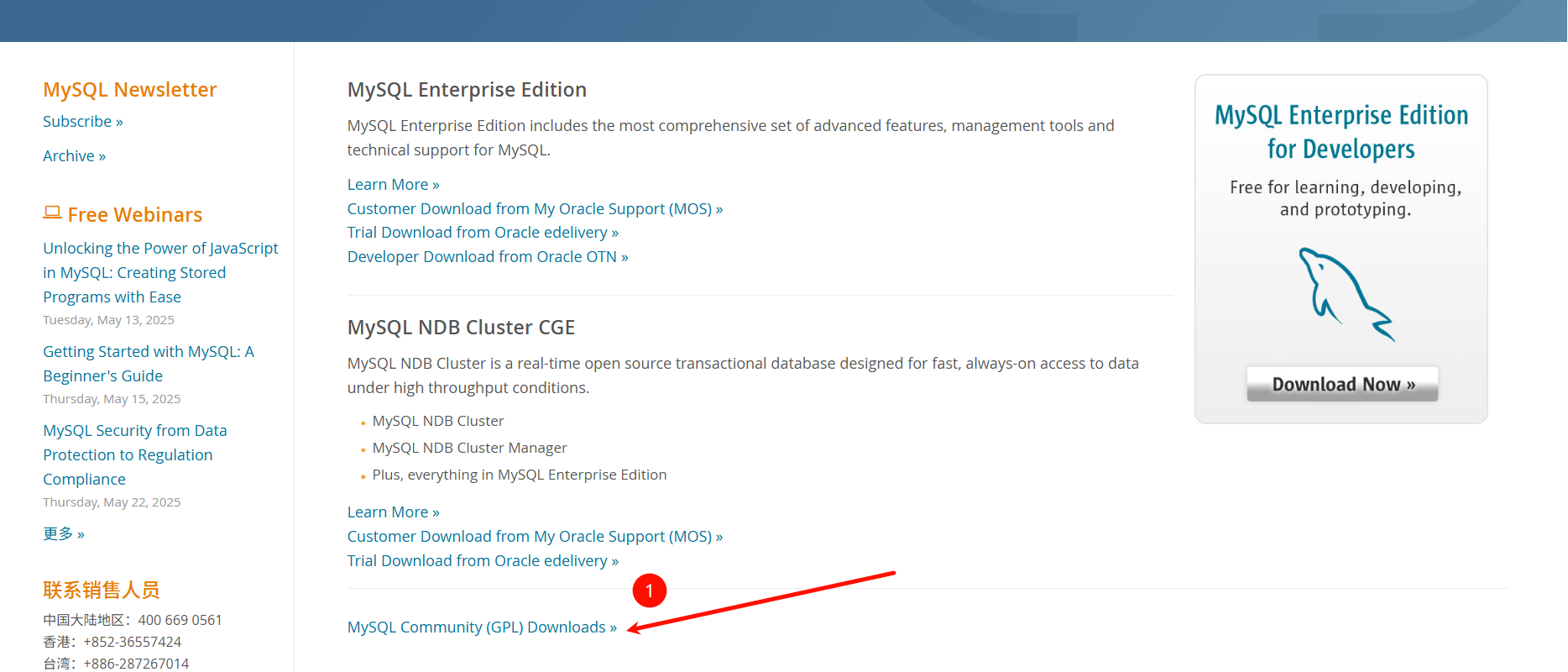Click the Free Webinars laptop icon
This screenshot has width=1568, height=672.
pyautogui.click(x=52, y=213)
